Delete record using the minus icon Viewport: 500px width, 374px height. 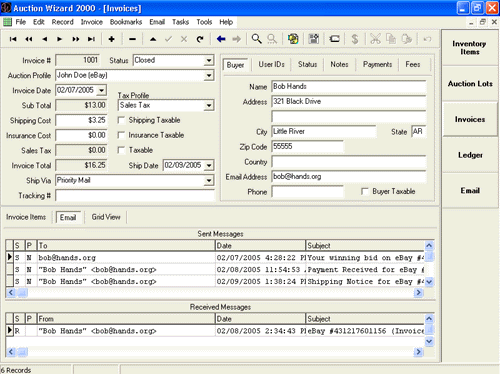tap(132, 39)
